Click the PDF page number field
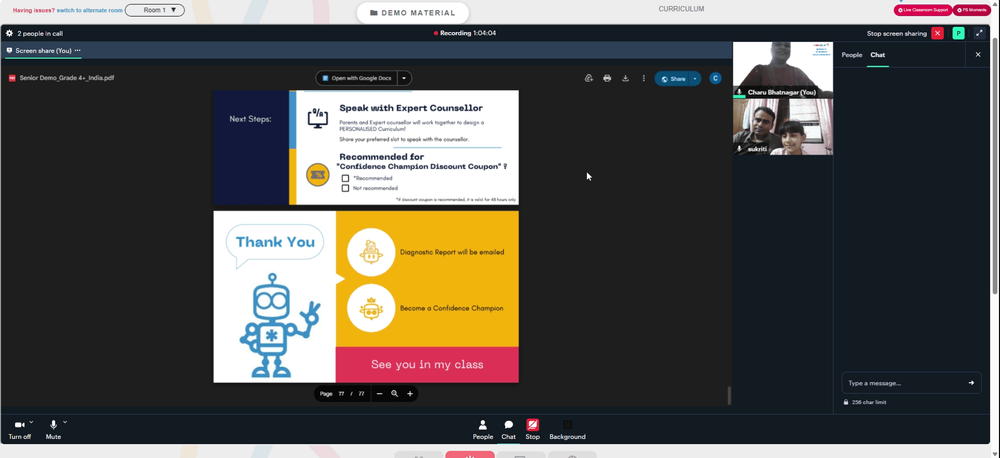The height and width of the screenshot is (458, 1000). tap(341, 394)
